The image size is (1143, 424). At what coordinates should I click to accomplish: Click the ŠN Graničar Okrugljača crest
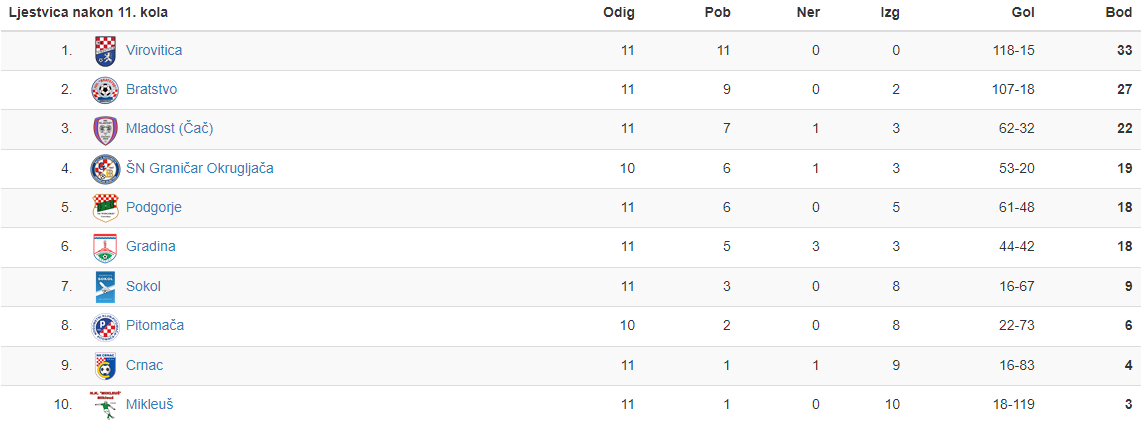point(105,169)
